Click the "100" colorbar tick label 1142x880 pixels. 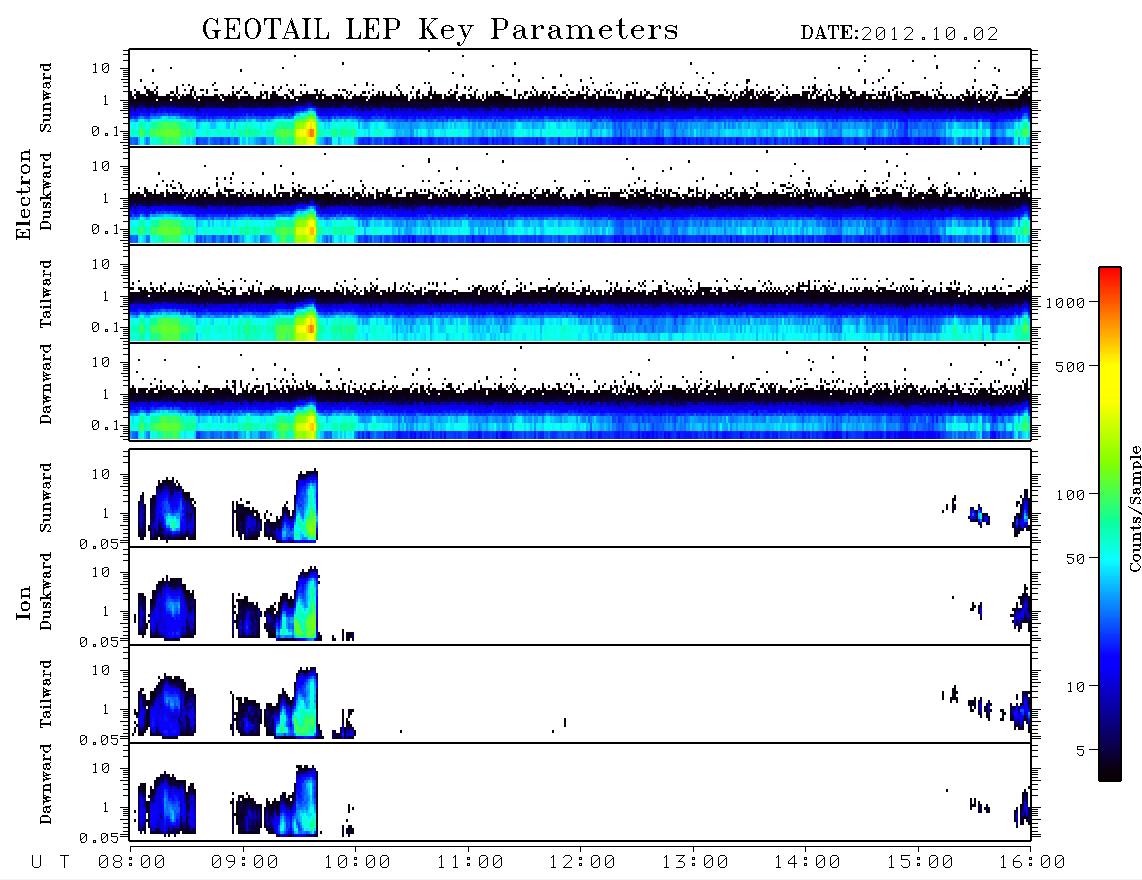(x=1070, y=495)
